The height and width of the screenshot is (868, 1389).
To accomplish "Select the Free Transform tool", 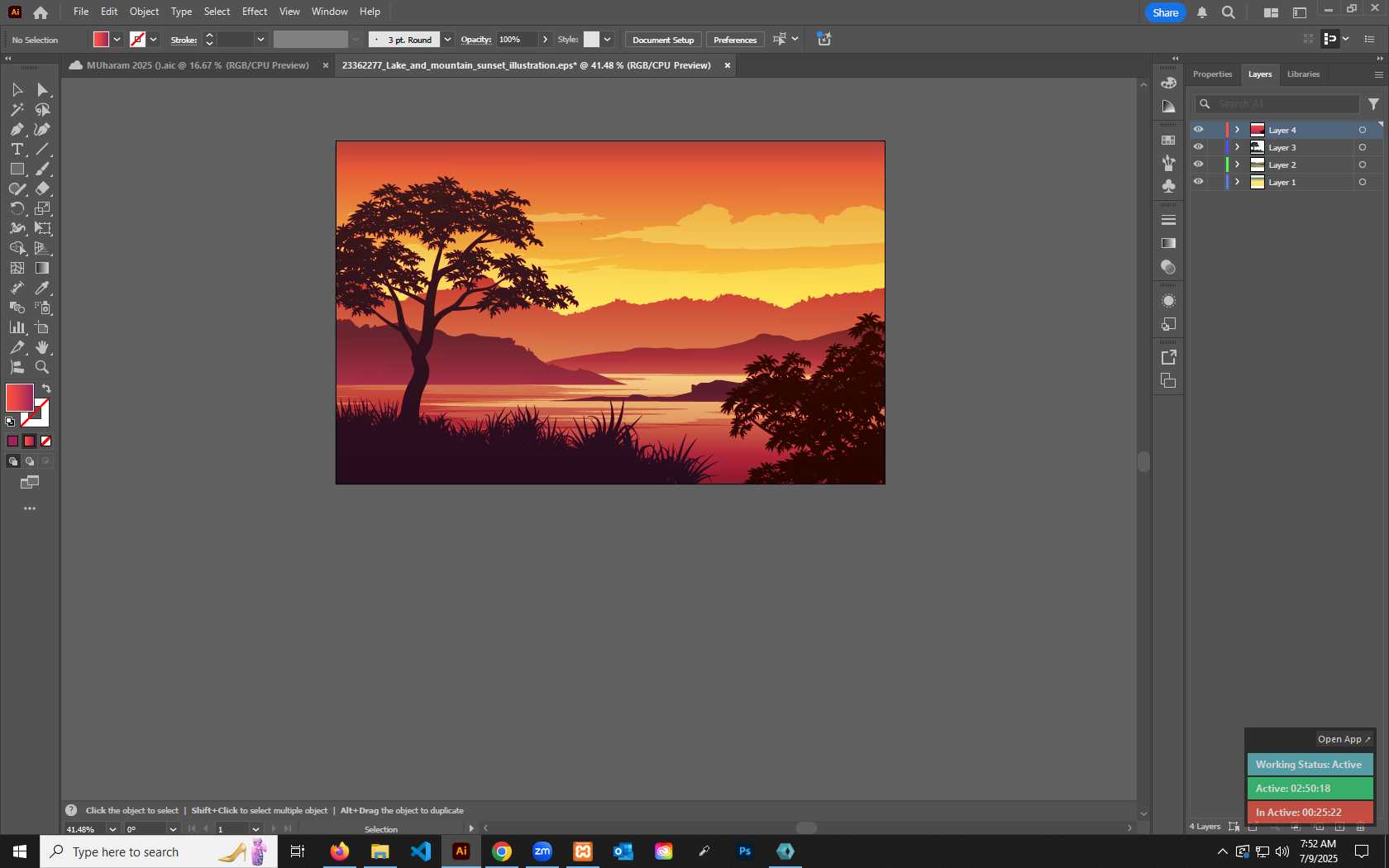I will (x=42, y=228).
